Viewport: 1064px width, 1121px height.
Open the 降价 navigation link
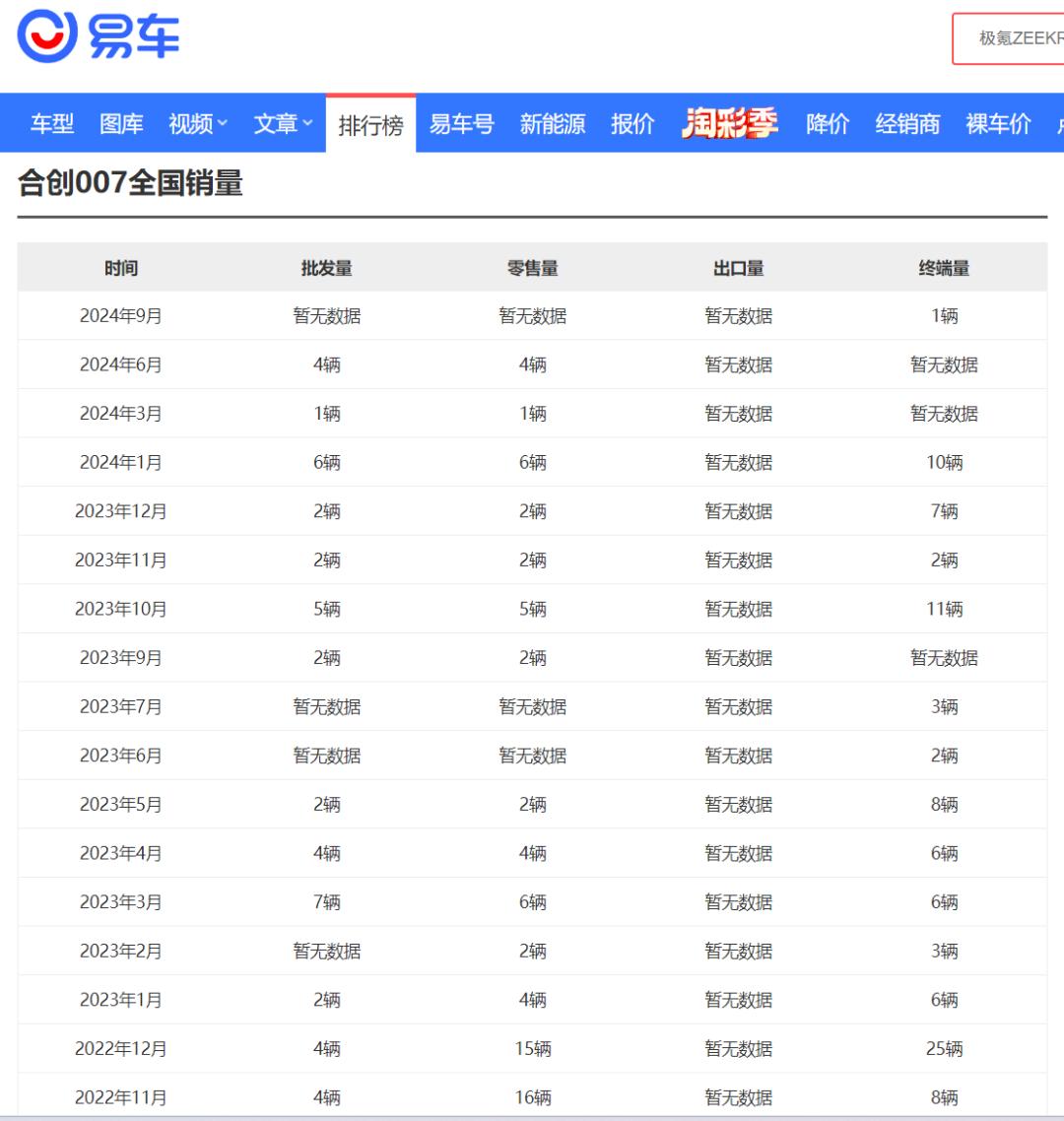(x=828, y=124)
